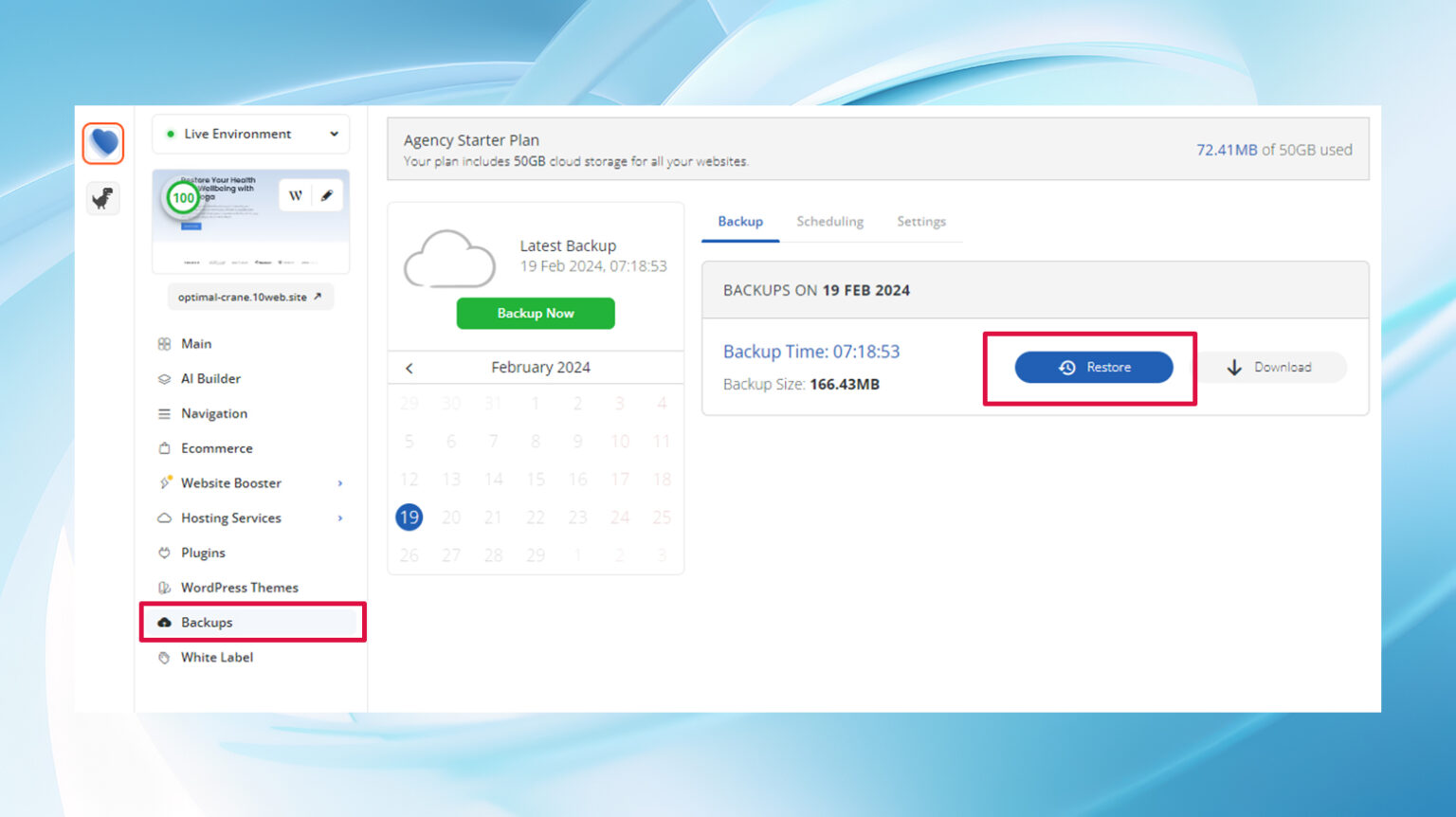Click the Navigation list icon

tap(165, 413)
